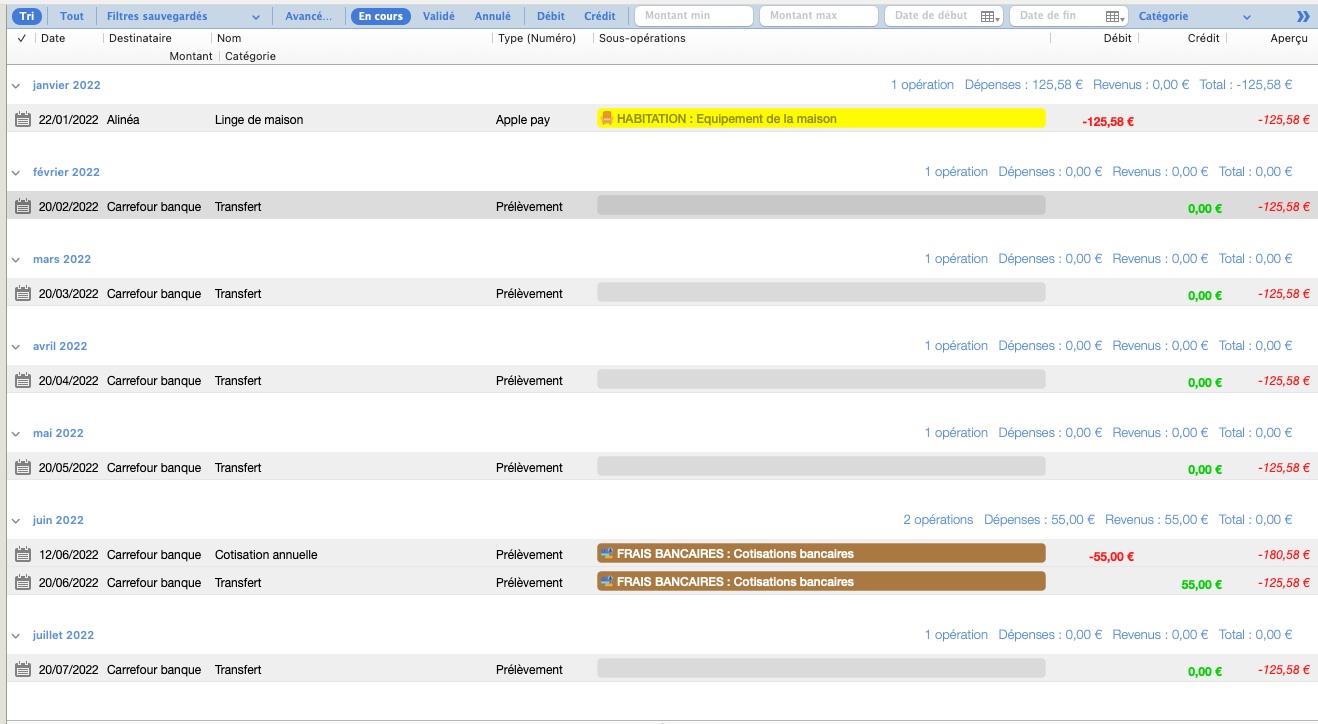Collapse the janvier 2022 group
The height and width of the screenshot is (724, 1318).
[x=17, y=86]
